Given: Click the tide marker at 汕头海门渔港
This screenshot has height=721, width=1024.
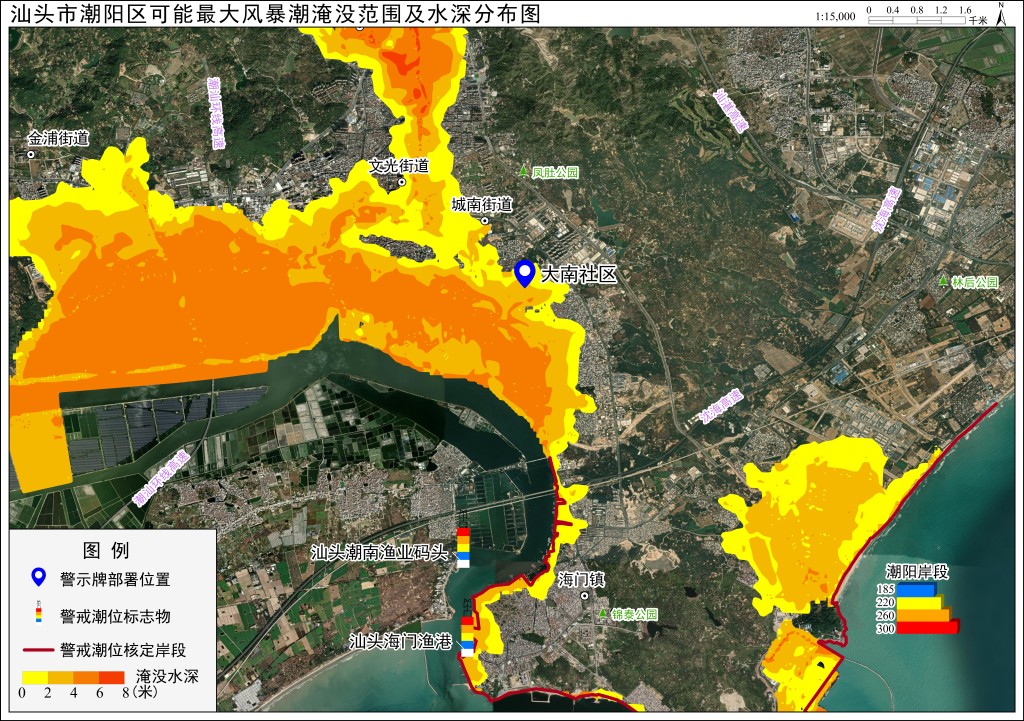Looking at the screenshot, I should (x=467, y=636).
